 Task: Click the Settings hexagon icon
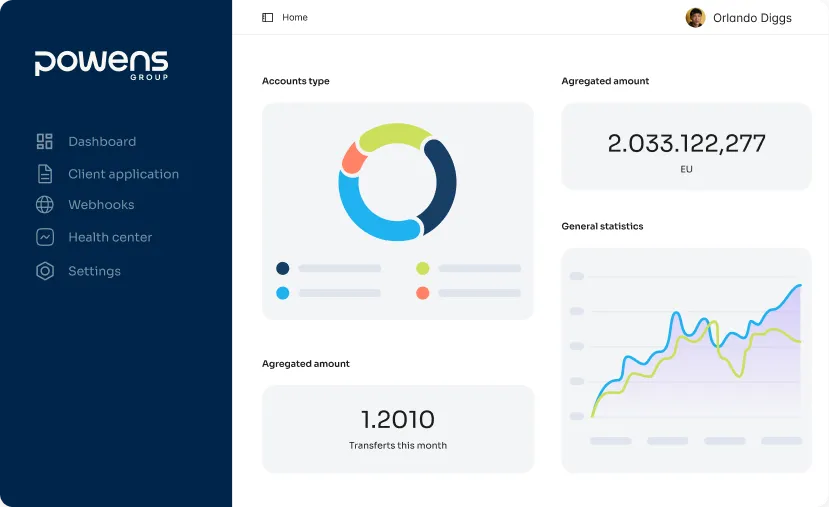(x=44, y=271)
